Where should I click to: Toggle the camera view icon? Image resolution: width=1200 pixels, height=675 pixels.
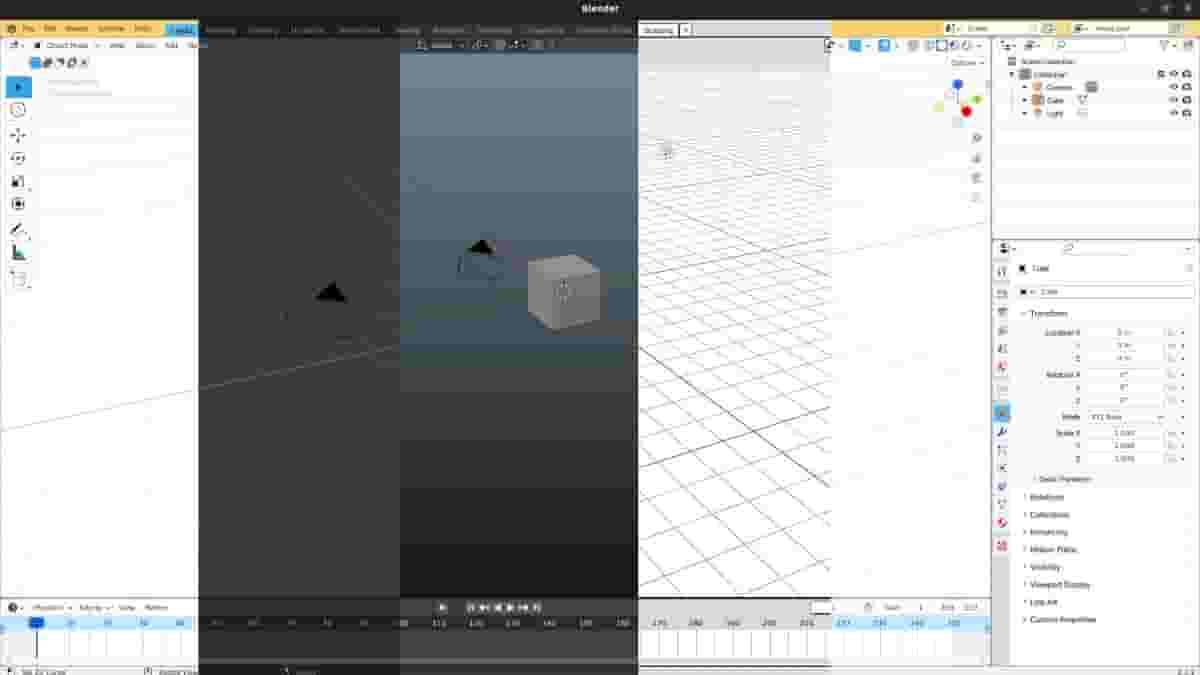tap(977, 177)
